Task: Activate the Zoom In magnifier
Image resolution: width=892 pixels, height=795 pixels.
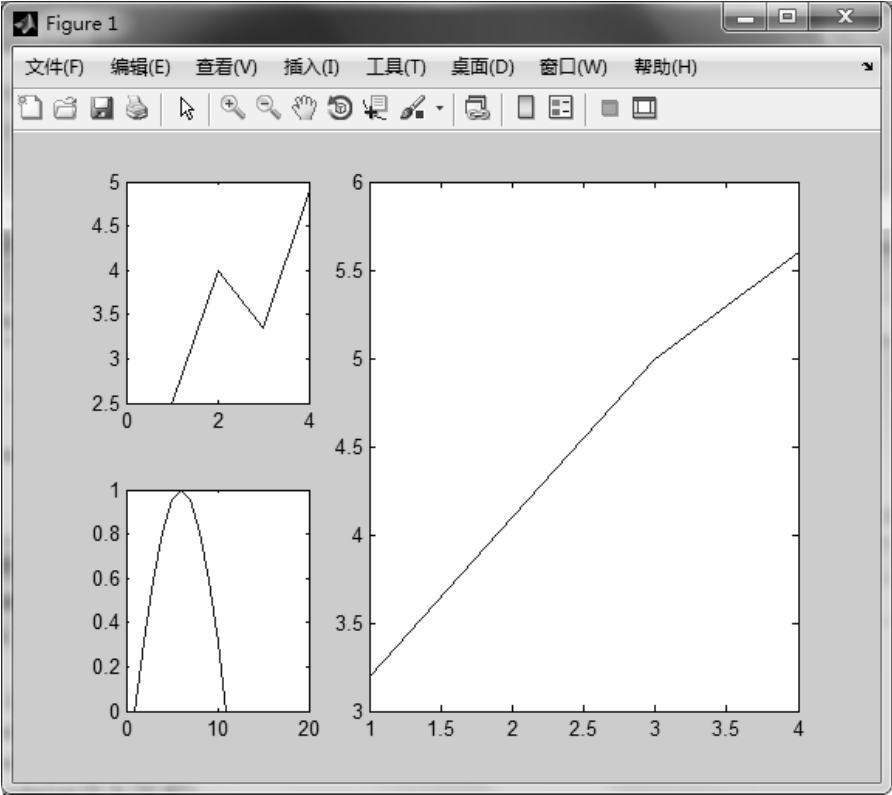Action: [232, 108]
